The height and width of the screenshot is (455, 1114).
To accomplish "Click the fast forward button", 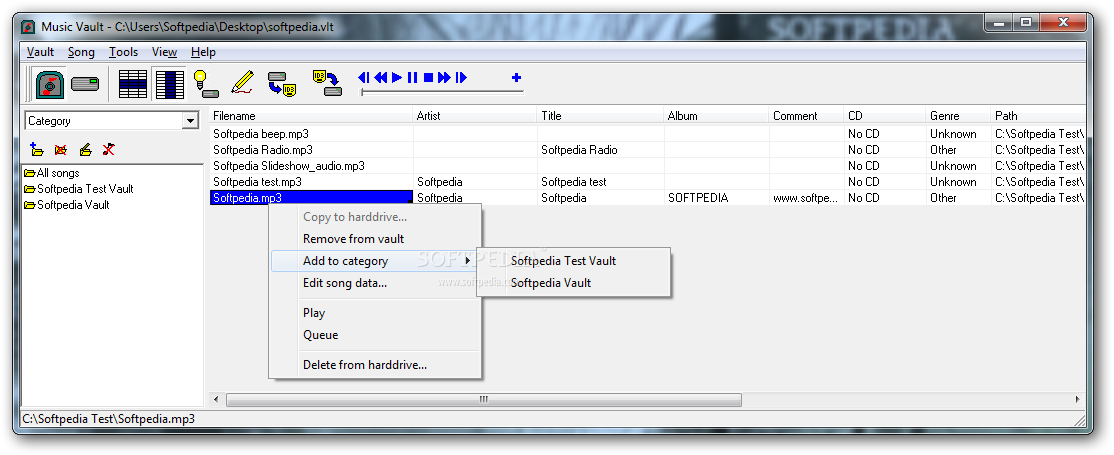I will coord(445,77).
